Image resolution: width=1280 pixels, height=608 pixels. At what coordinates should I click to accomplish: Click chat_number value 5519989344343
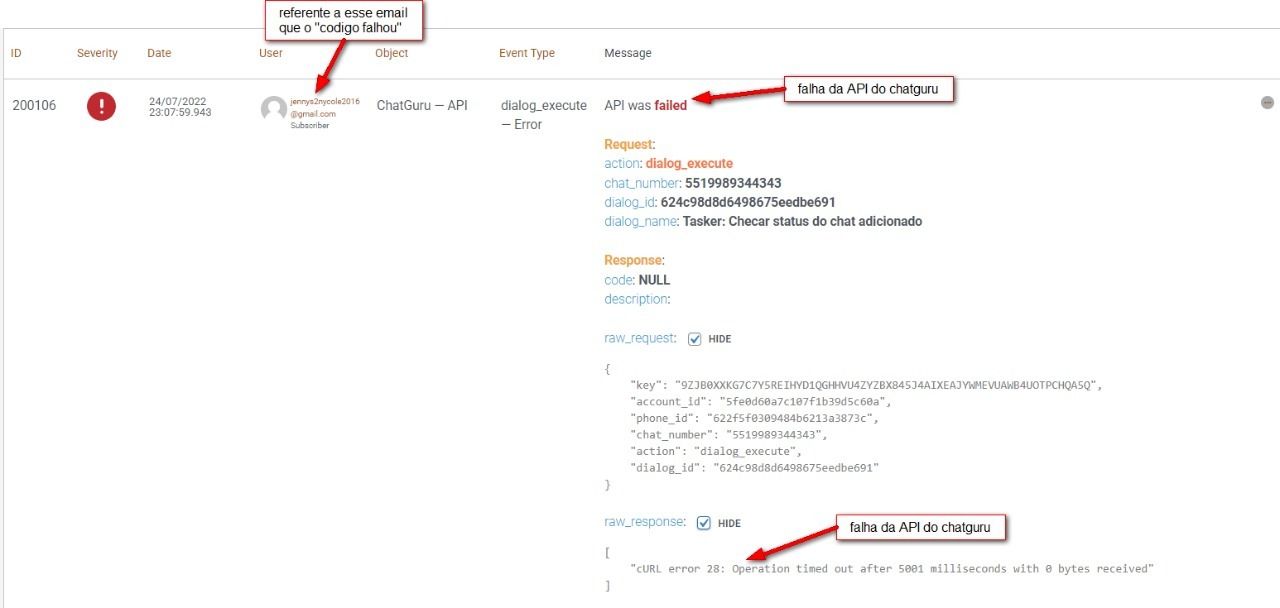[x=733, y=183]
